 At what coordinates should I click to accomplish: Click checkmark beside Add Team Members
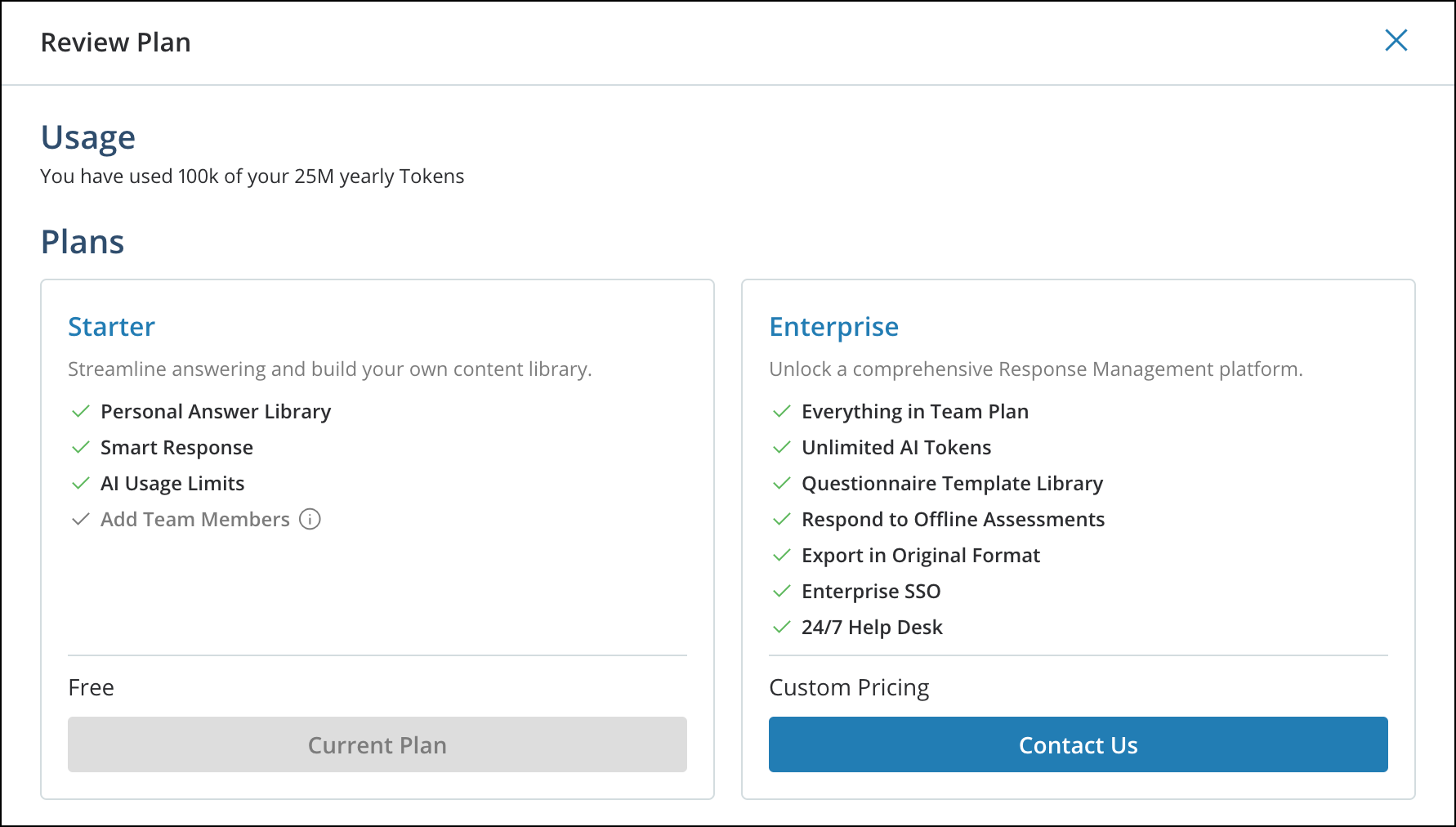tap(80, 519)
